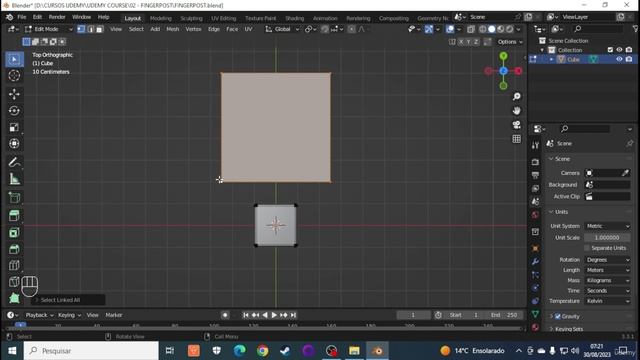This screenshot has width=640, height=360.
Task: Hide the Cube in the outliner
Action: click(x=619, y=59)
